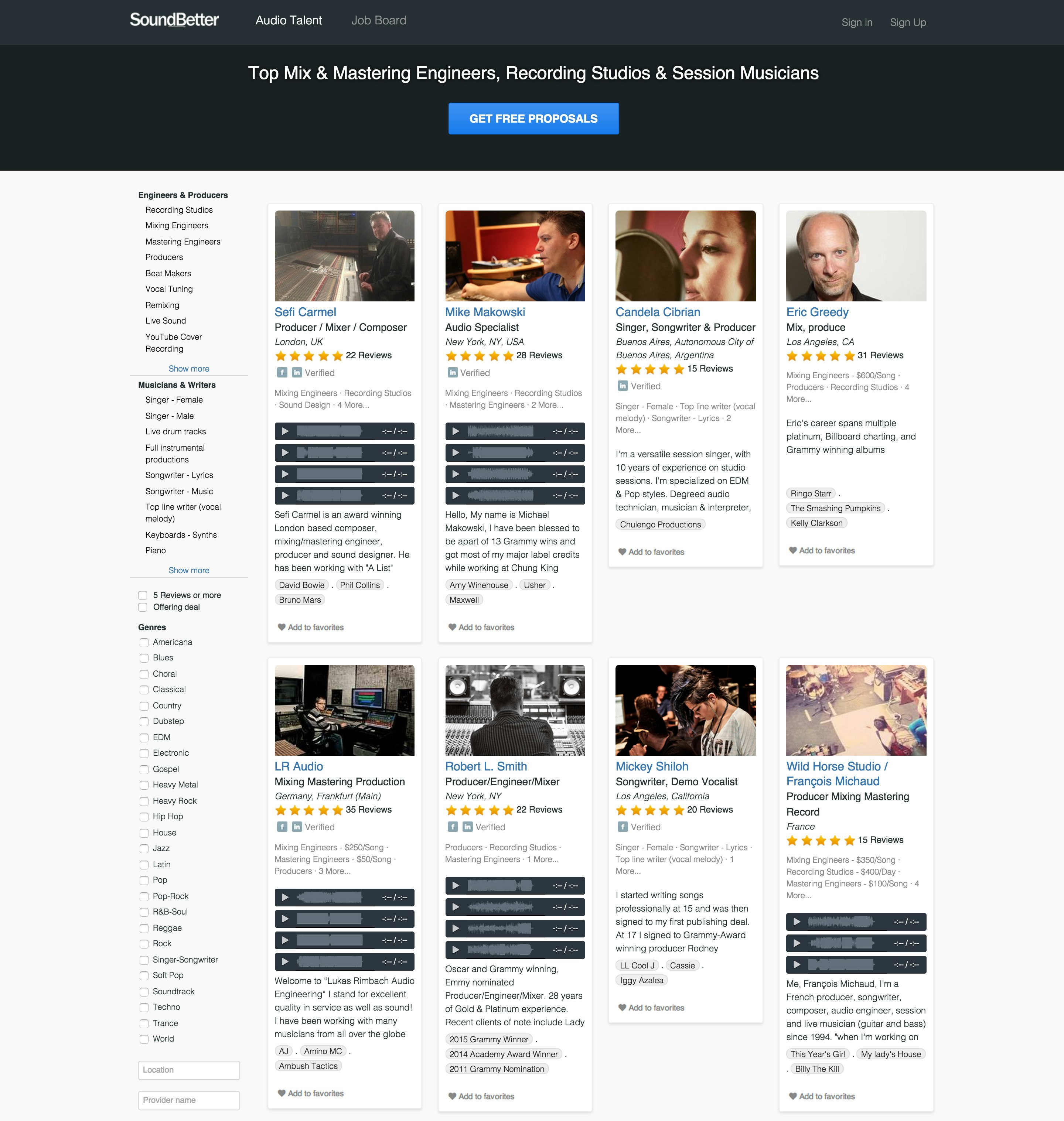Viewport: 1064px width, 1121px height.
Task: Play first track on Wild Horse Studio card
Action: [x=796, y=922]
